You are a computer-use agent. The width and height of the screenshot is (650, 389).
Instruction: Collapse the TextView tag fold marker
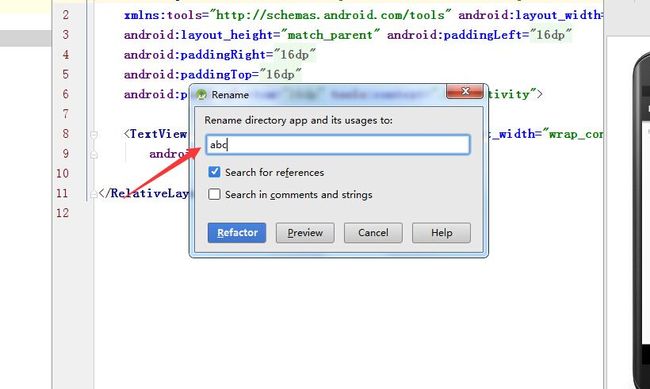pyautogui.click(x=94, y=134)
